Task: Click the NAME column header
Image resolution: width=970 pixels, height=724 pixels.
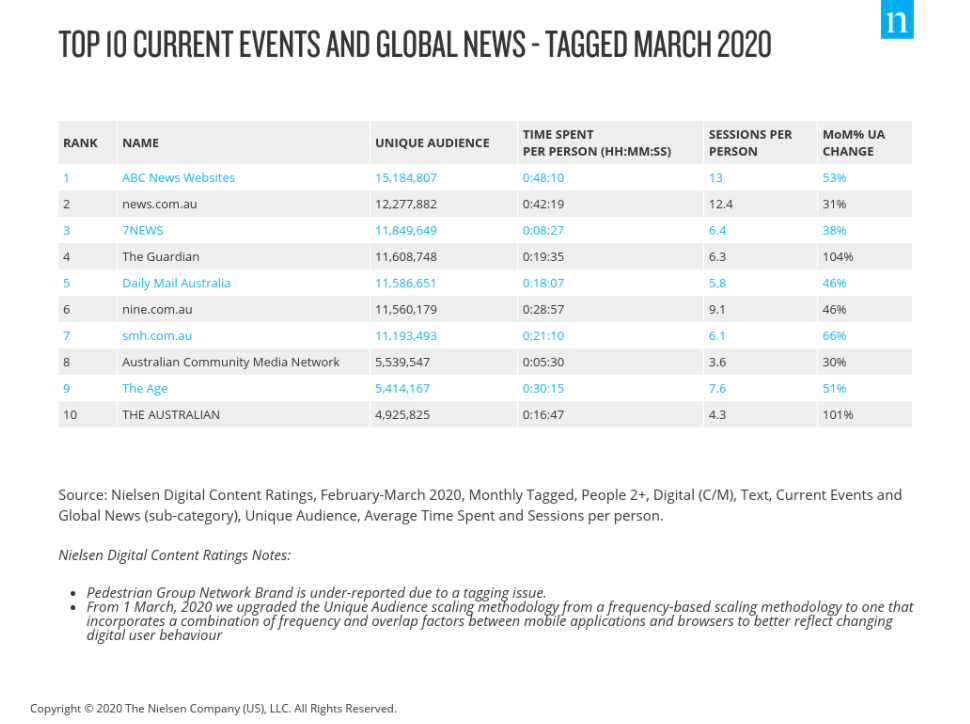Action: 138,143
